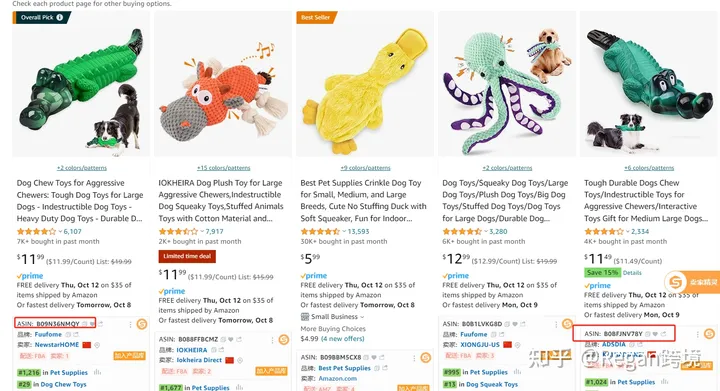Viewport: 720px width, 391px height.
Task: Open the Dog Chew Toys category link
Action: point(63,384)
